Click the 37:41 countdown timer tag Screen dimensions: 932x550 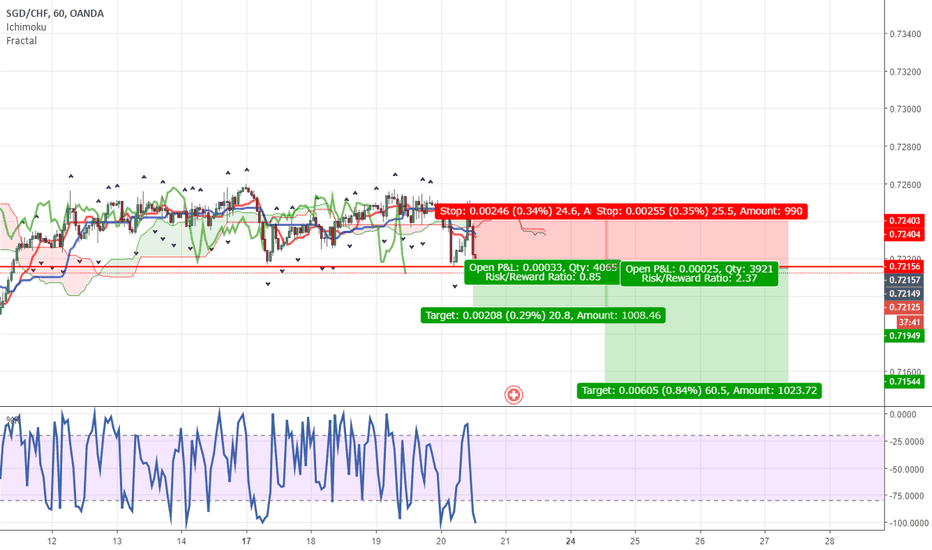[x=910, y=322]
